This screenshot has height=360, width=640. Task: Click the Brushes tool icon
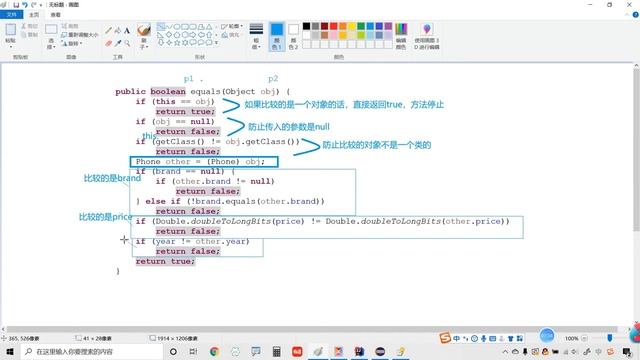pos(144,30)
